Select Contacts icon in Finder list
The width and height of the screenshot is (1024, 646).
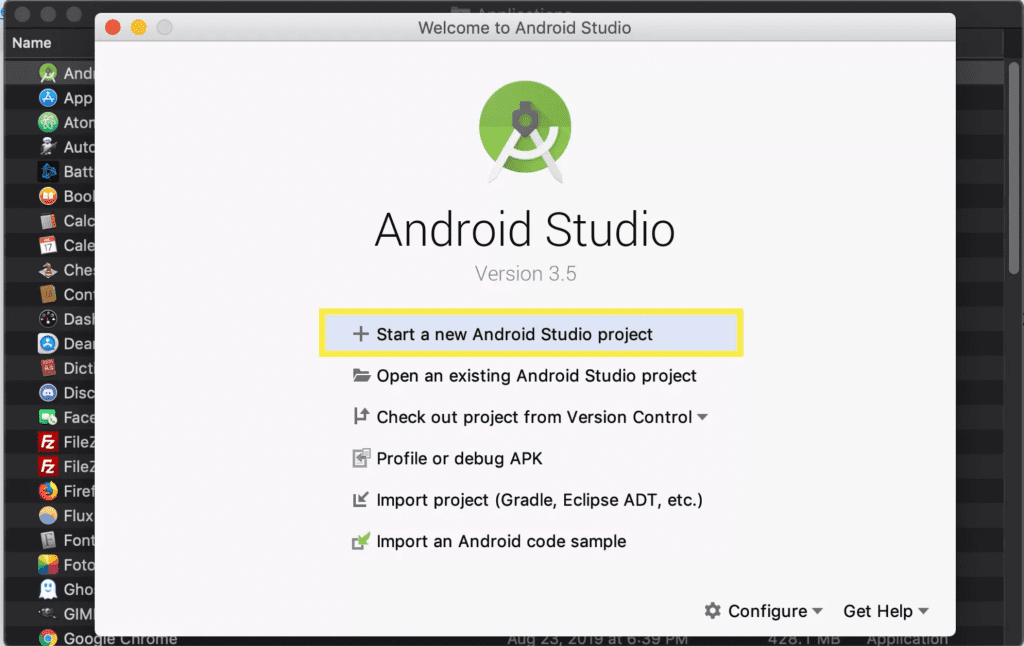tap(48, 295)
